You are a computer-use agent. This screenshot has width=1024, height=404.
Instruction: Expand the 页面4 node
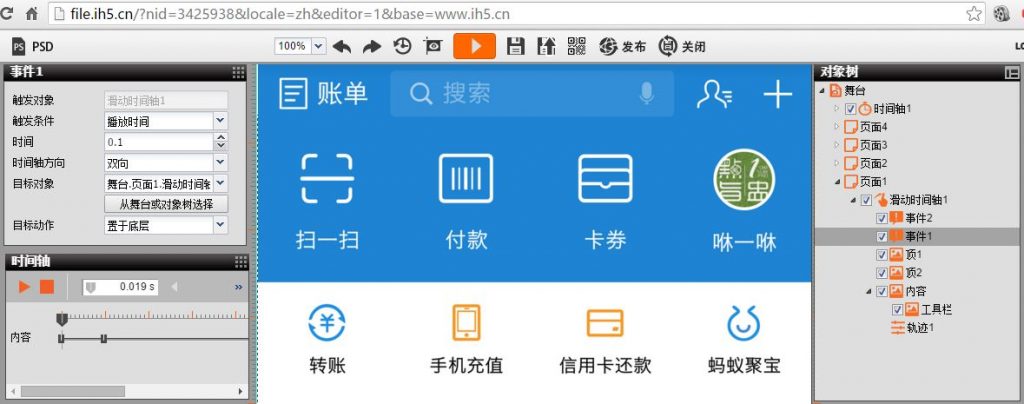point(836,126)
